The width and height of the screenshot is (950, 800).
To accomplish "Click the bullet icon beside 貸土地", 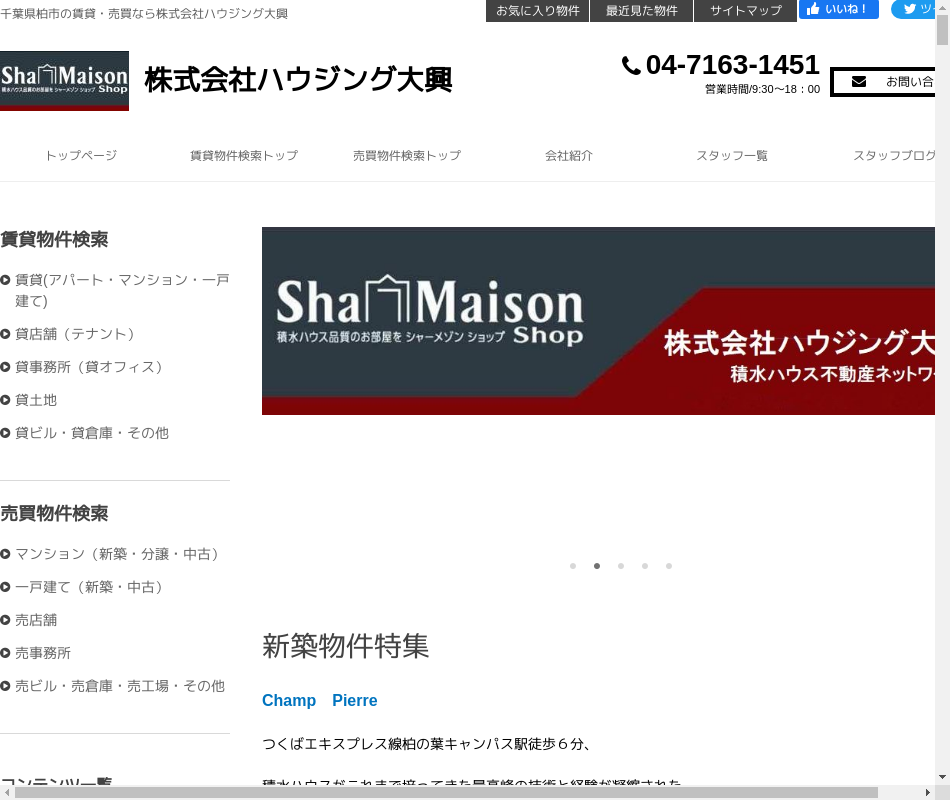I will pos(6,400).
